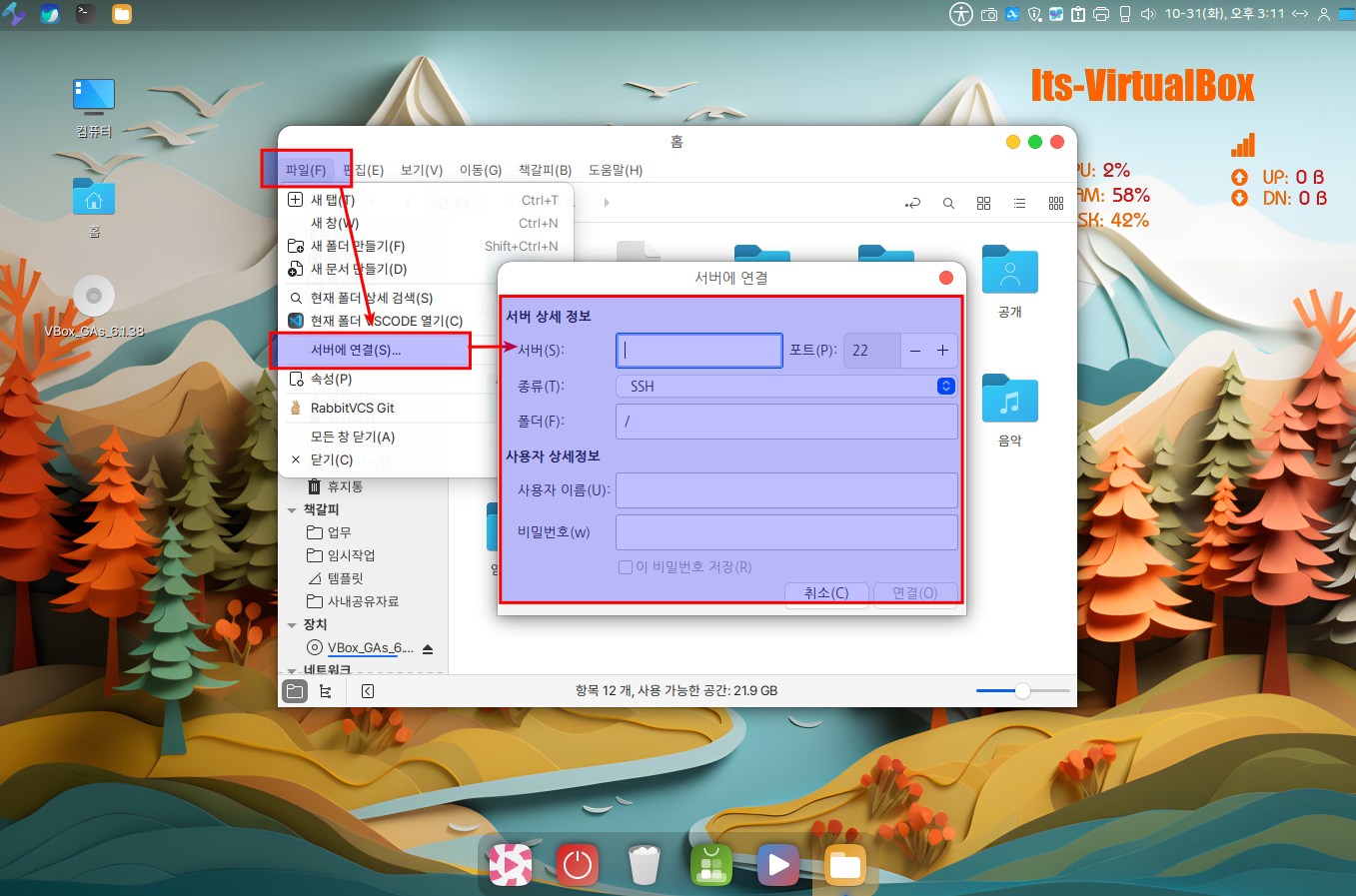The height and width of the screenshot is (896, 1356).
Task: Collapse the 장치 sidebar section
Action: click(x=292, y=625)
